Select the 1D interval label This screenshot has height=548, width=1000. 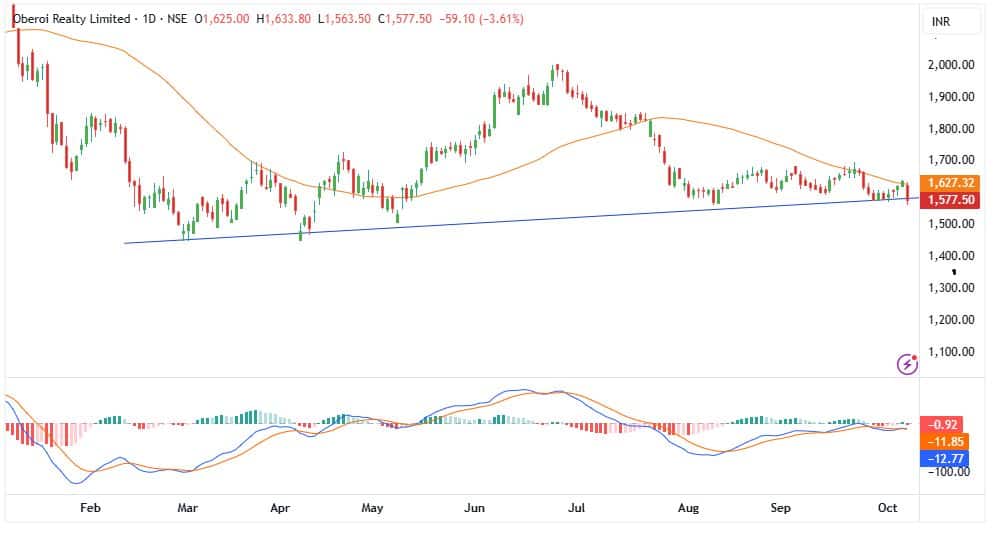coord(145,19)
